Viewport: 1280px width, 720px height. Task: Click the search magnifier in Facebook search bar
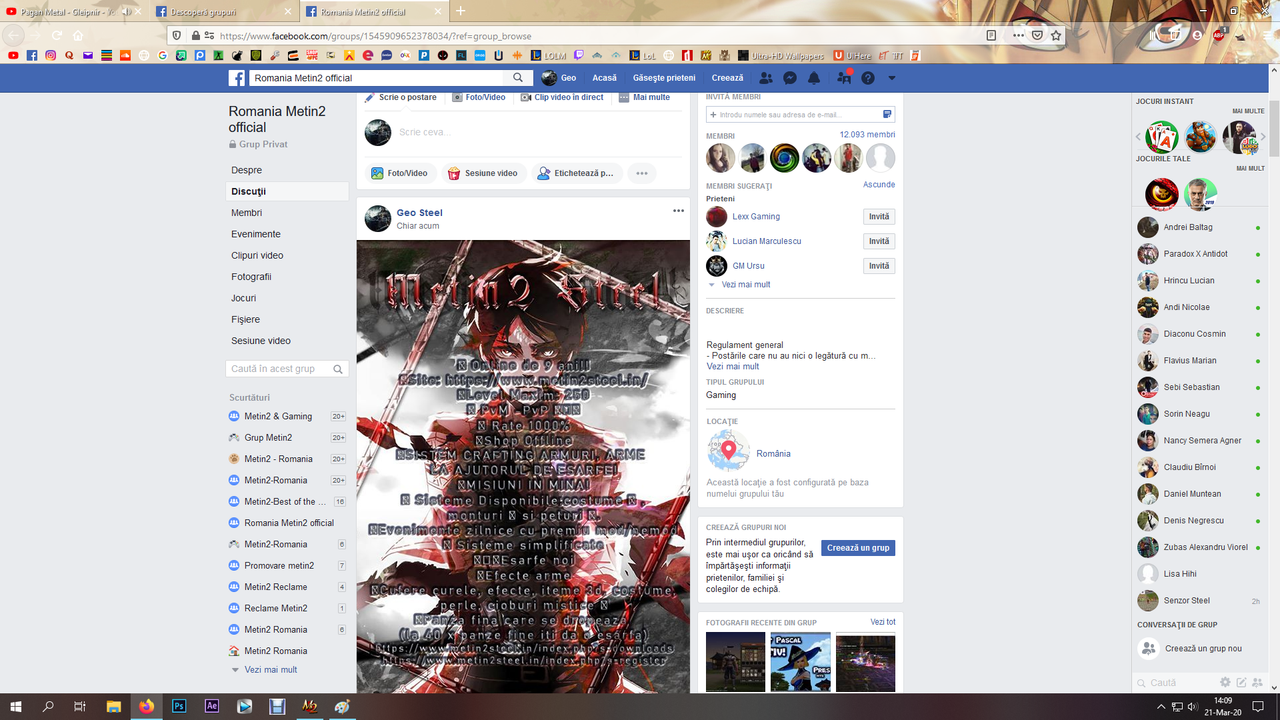click(518, 78)
